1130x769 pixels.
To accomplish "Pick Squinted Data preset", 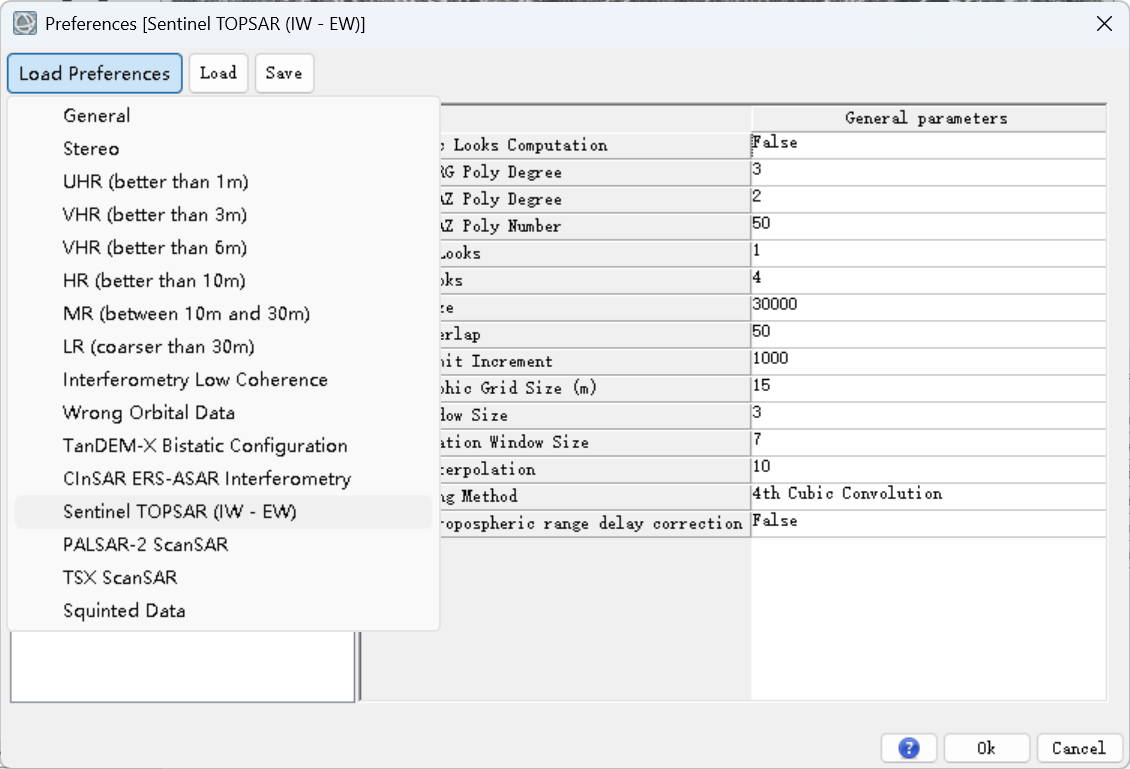I will 223,611.
